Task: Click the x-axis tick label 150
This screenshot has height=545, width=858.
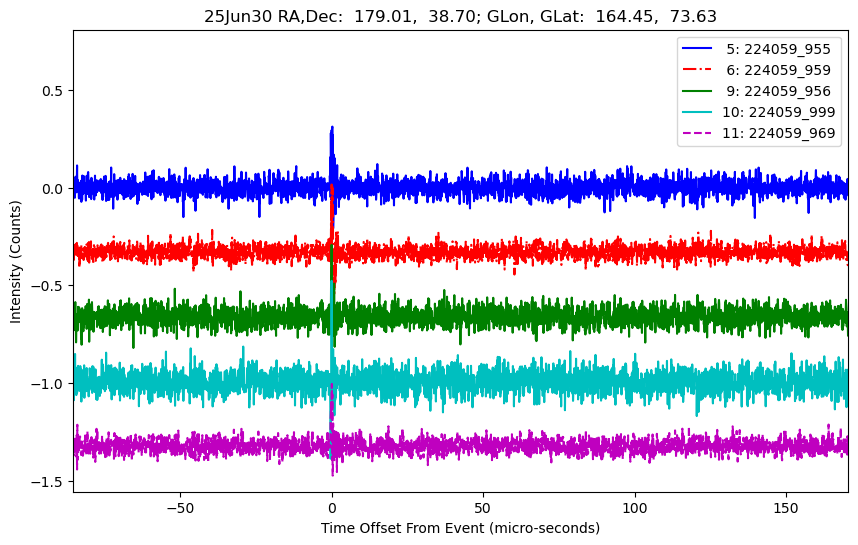Action: point(786,508)
